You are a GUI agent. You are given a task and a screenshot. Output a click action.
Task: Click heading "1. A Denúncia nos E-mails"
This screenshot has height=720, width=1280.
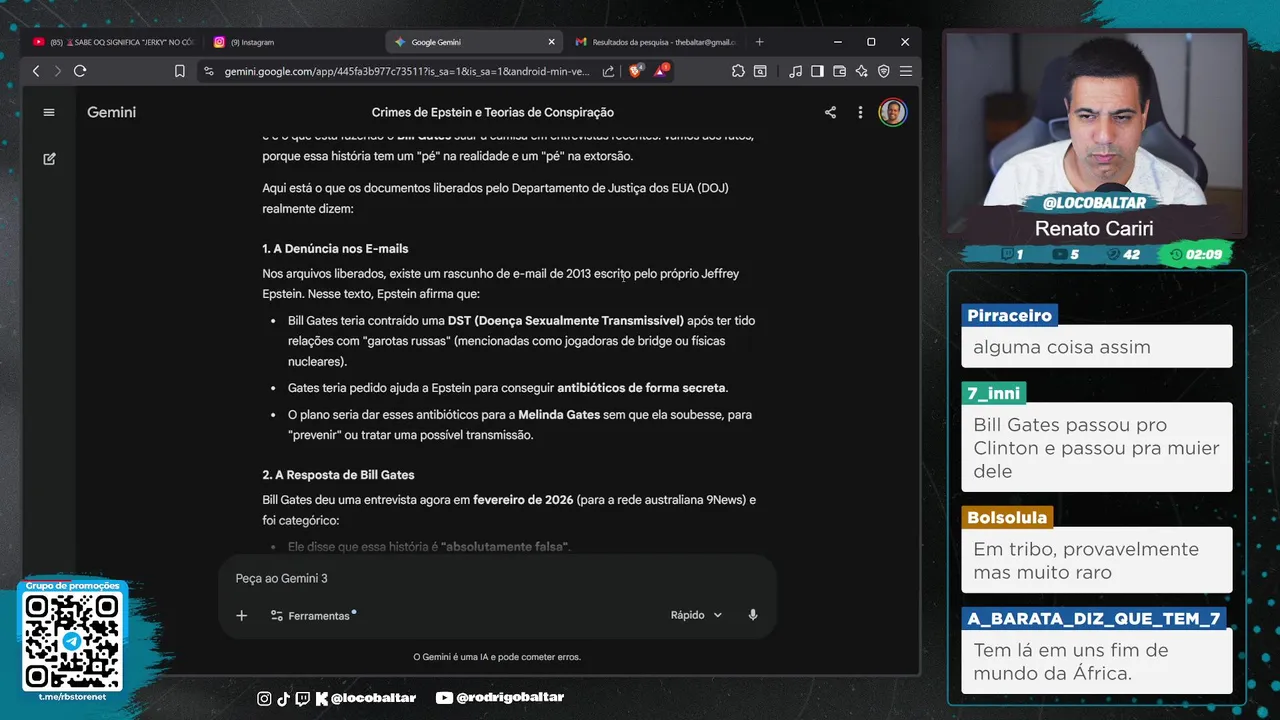[335, 248]
